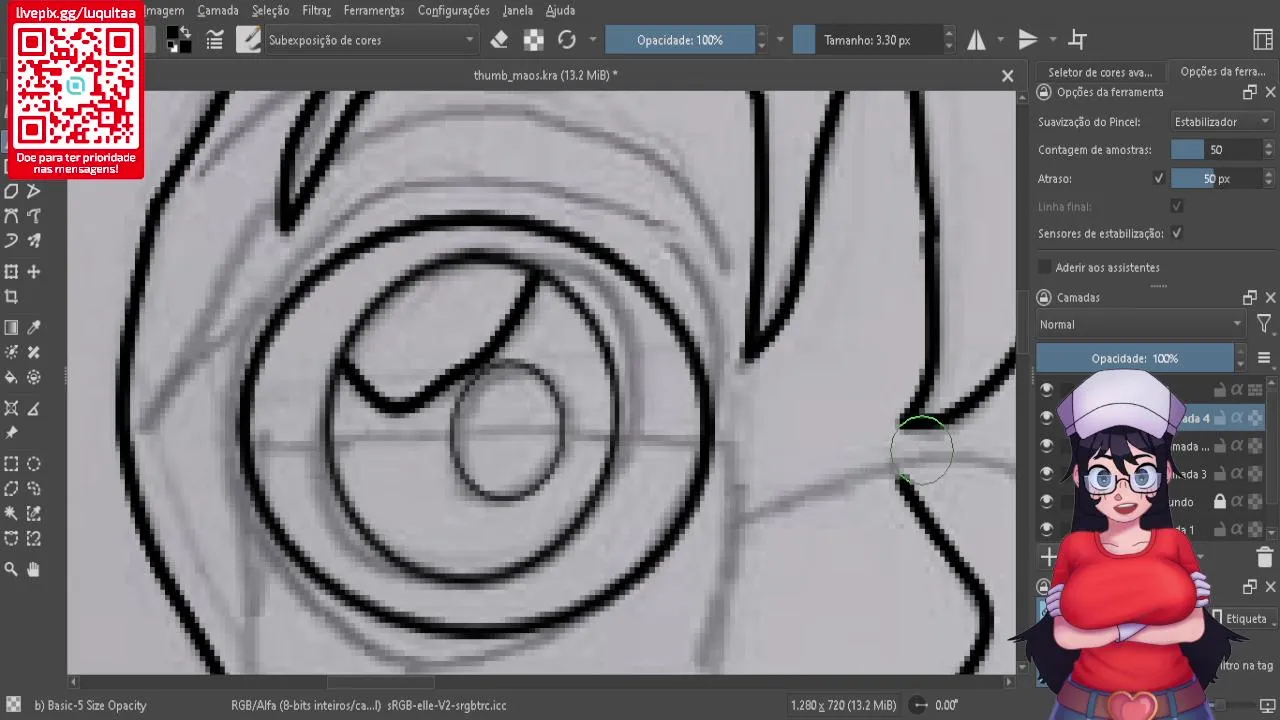The image size is (1280, 720).
Task: Hide the Camada 4 layer eye
Action: (1047, 418)
